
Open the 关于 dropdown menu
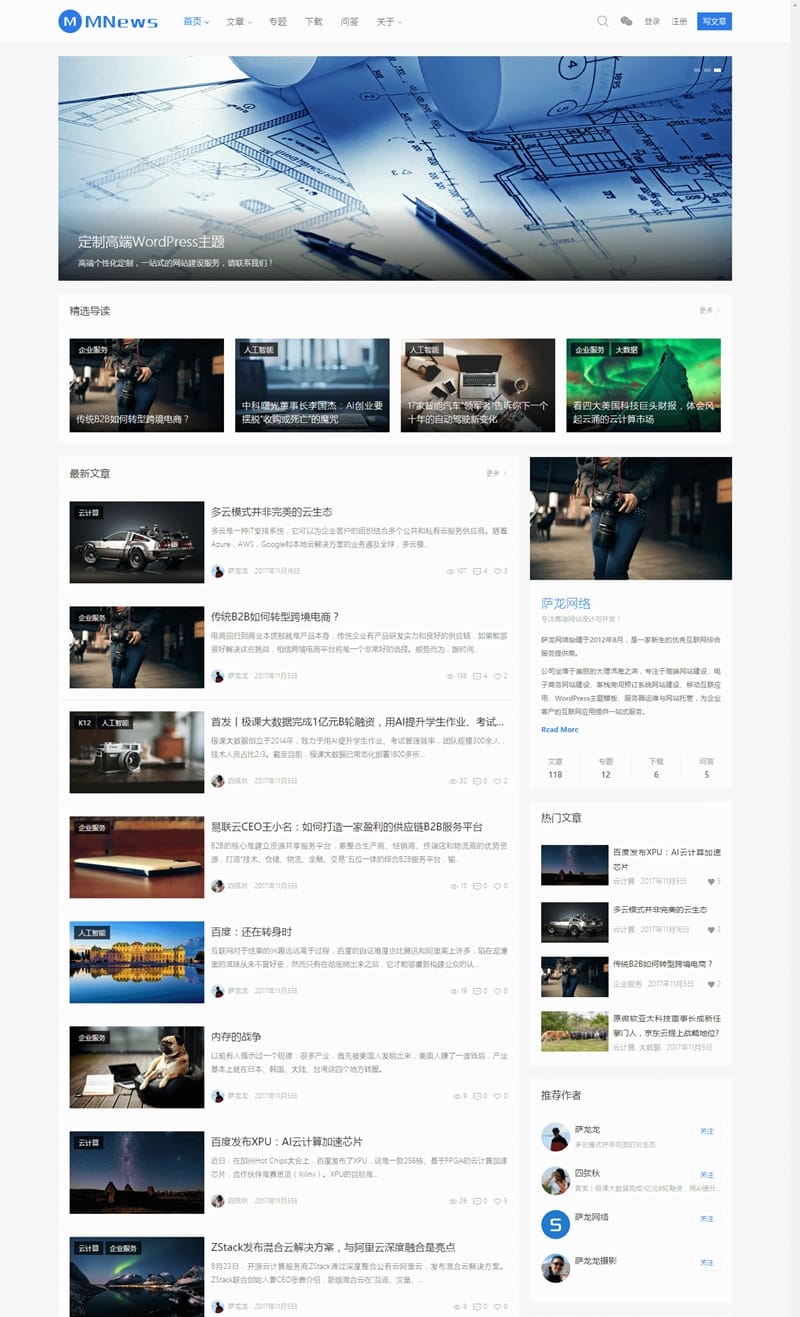(389, 21)
